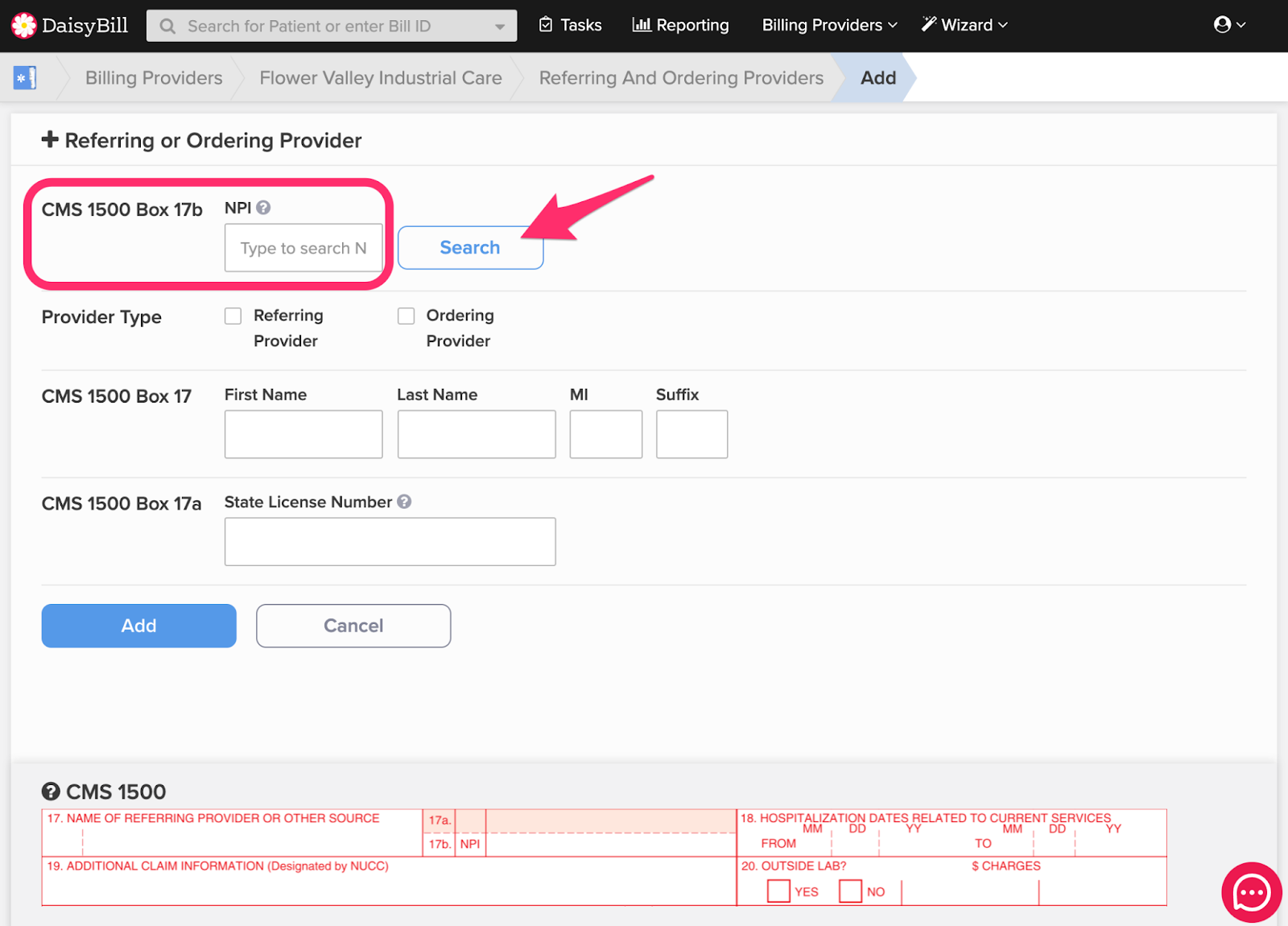Check the Referring Provider checkbox
The height and width of the screenshot is (926, 1288).
[233, 316]
